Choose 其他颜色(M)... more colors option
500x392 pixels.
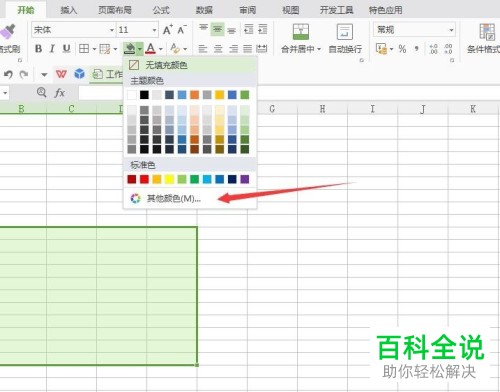190,199
